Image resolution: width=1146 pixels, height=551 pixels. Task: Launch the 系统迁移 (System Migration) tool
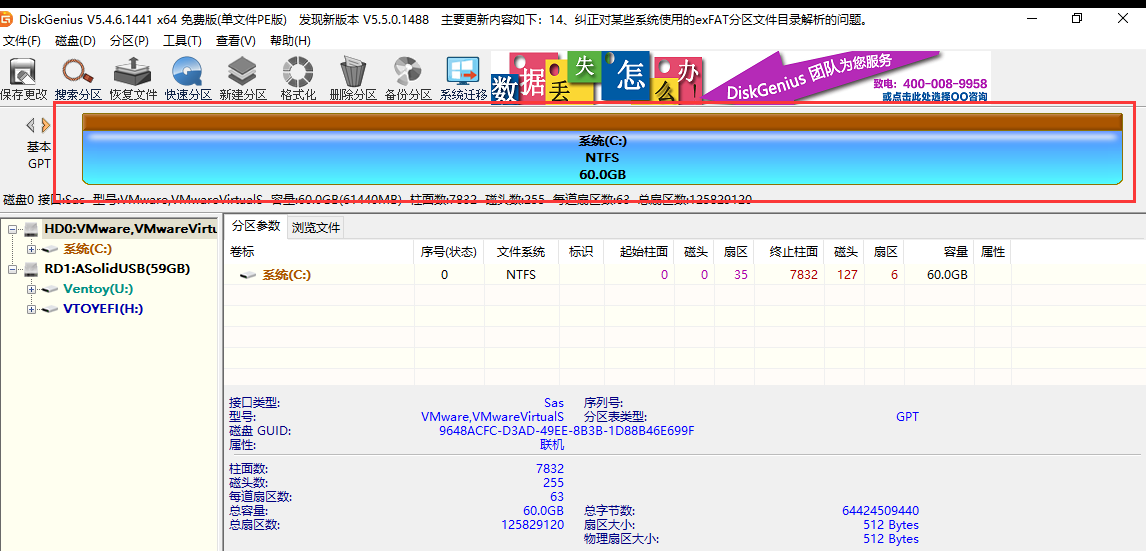[463, 78]
